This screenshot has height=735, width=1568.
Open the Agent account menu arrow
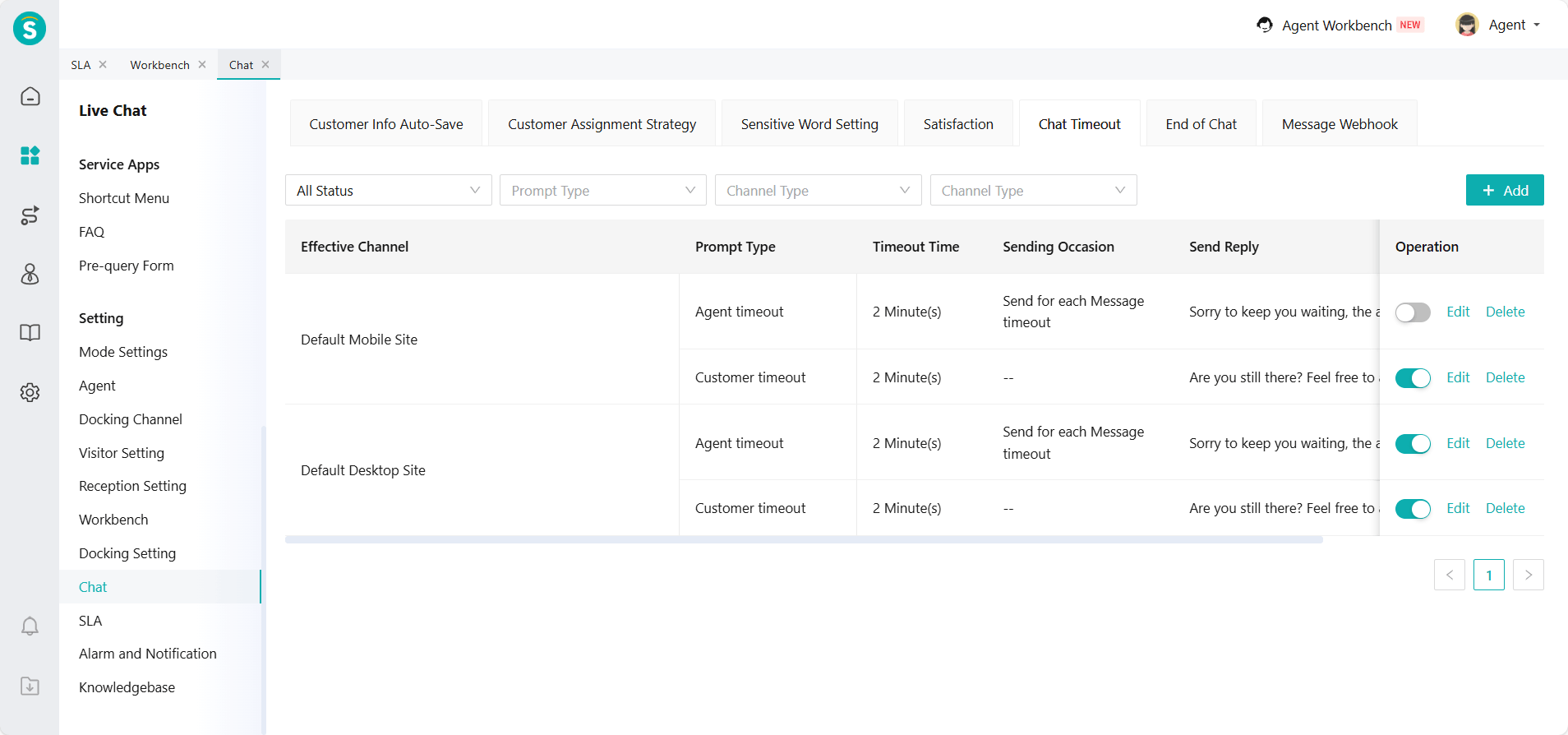tap(1537, 25)
